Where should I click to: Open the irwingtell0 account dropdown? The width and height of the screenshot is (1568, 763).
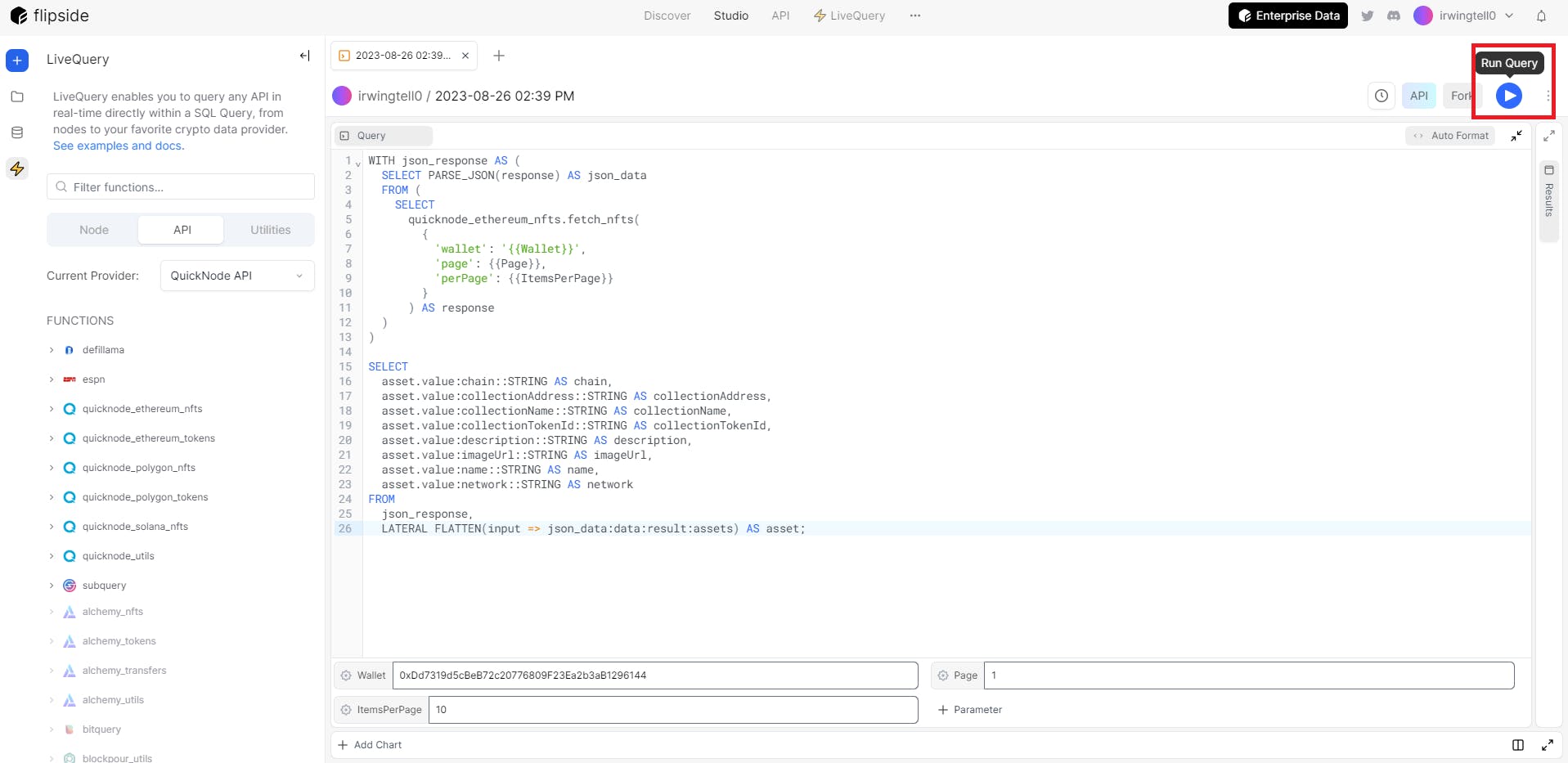[1476, 16]
